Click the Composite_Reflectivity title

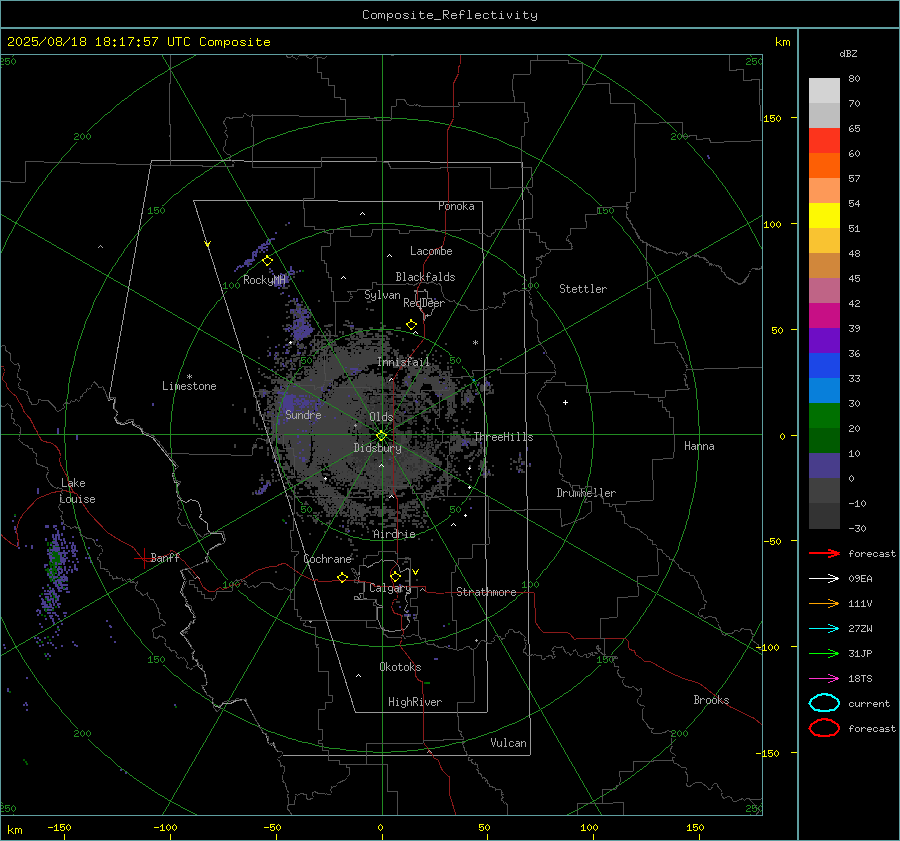[450, 15]
